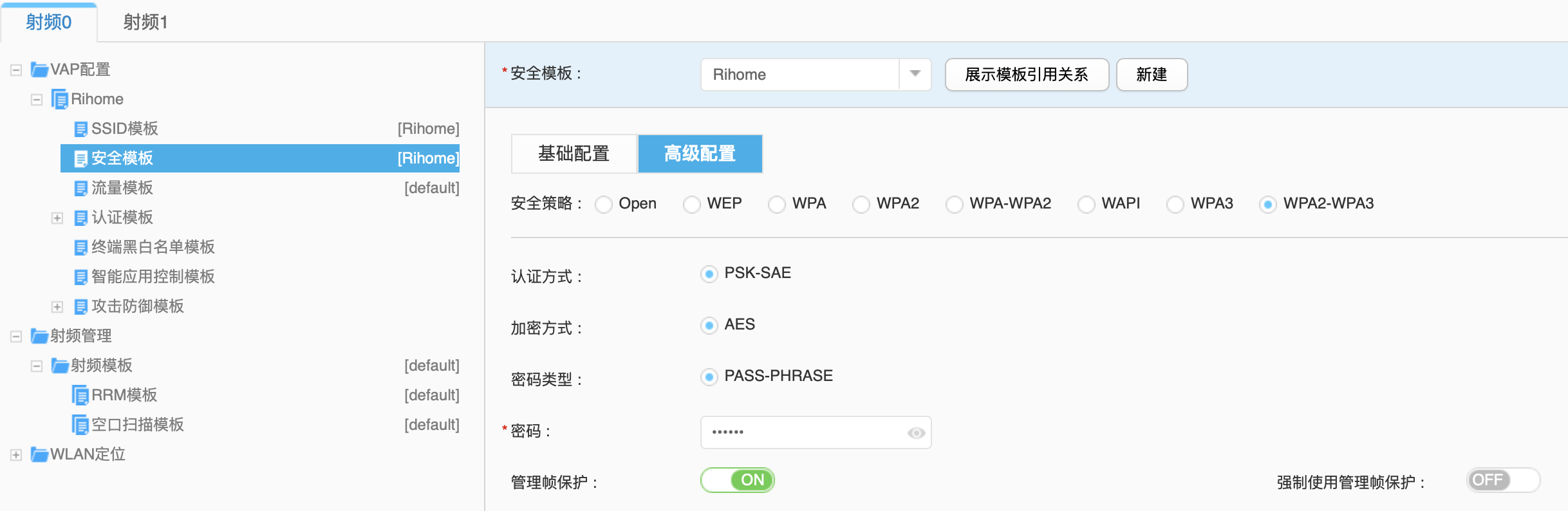Reveal the password with the eye icon
This screenshot has width=1568, height=511.
point(916,432)
